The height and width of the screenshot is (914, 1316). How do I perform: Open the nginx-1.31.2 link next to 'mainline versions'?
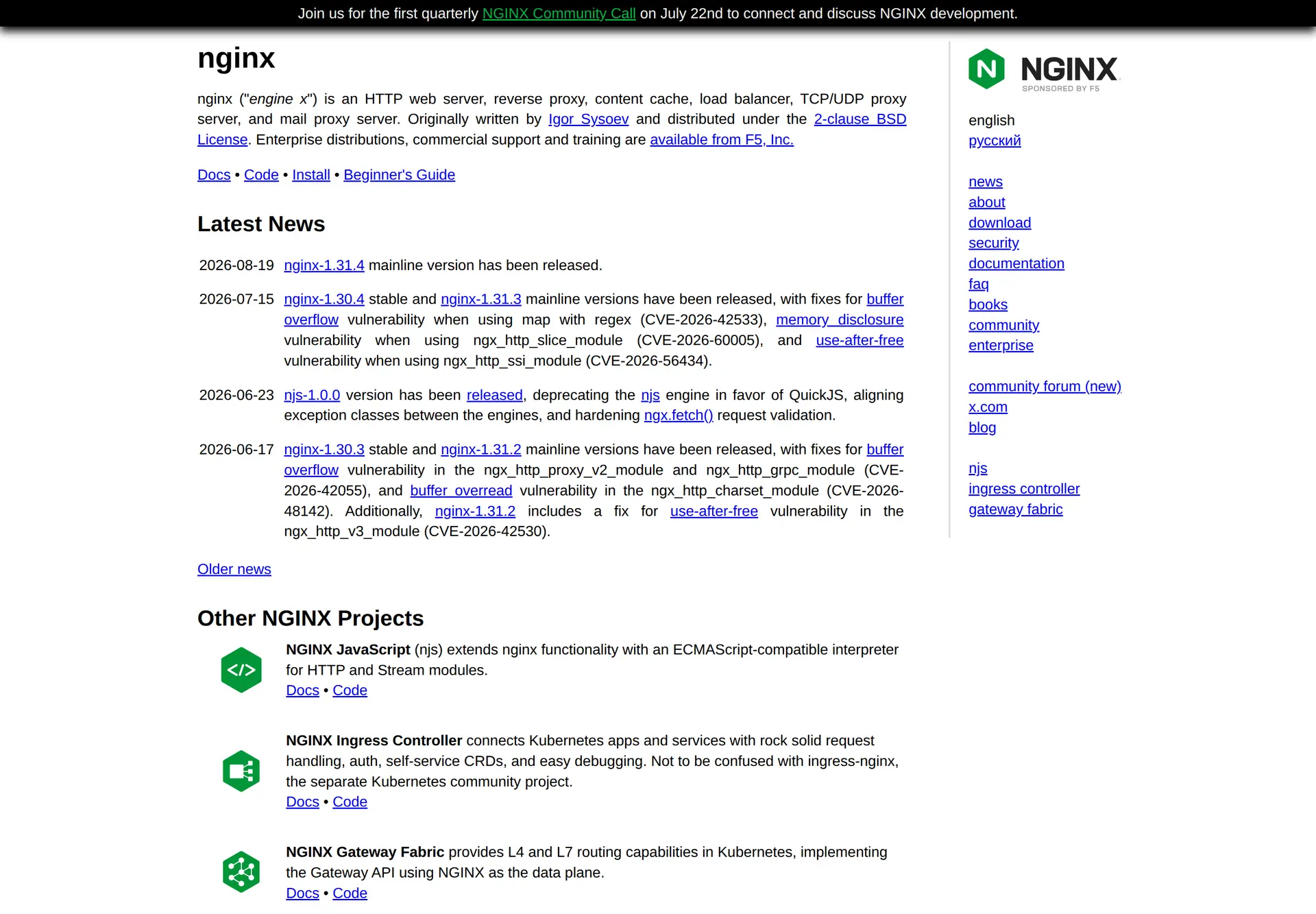point(481,449)
